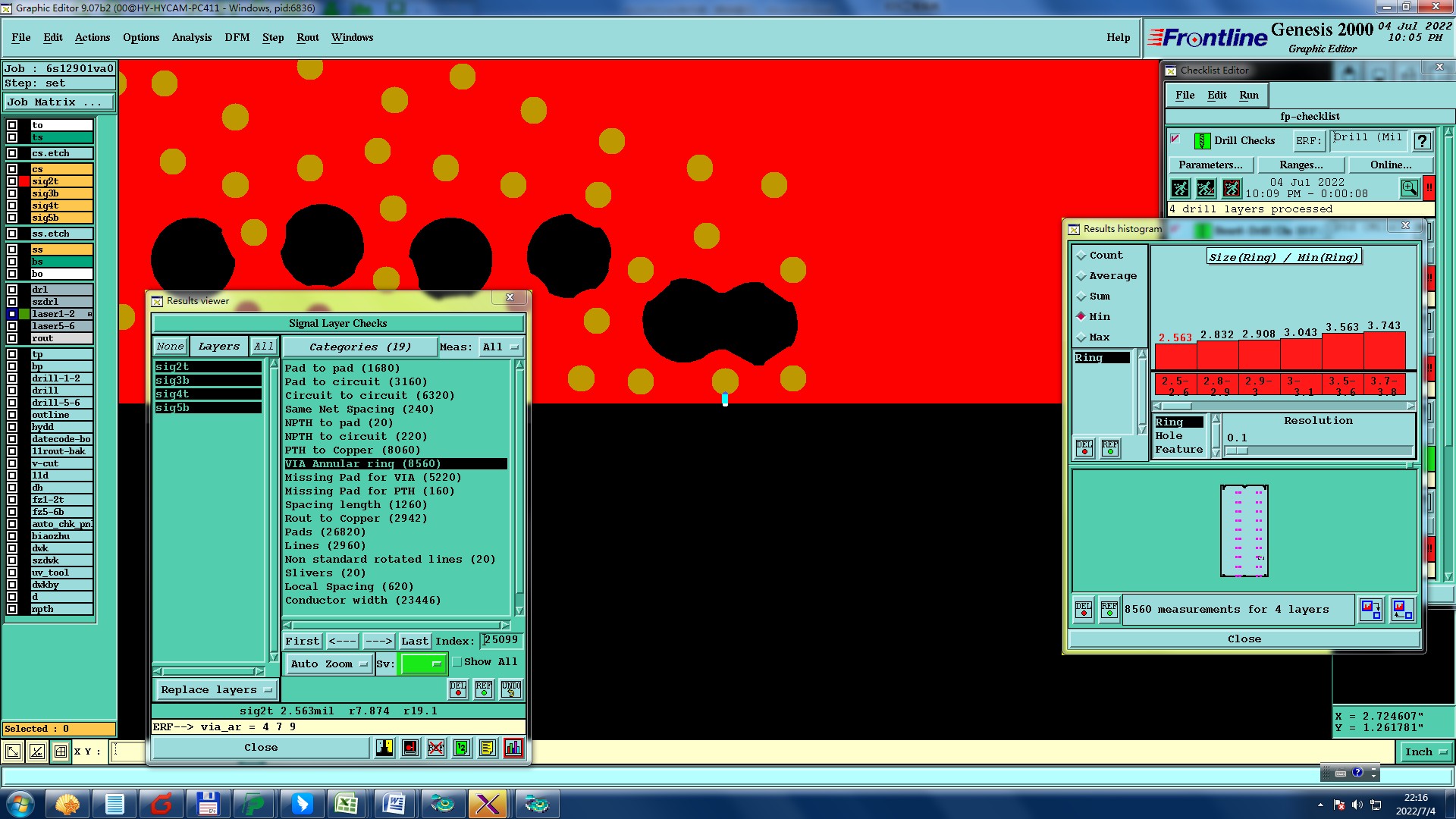This screenshot has height=819, width=1456.
Task: Open the Replace layers dropdown
Action: (x=216, y=689)
